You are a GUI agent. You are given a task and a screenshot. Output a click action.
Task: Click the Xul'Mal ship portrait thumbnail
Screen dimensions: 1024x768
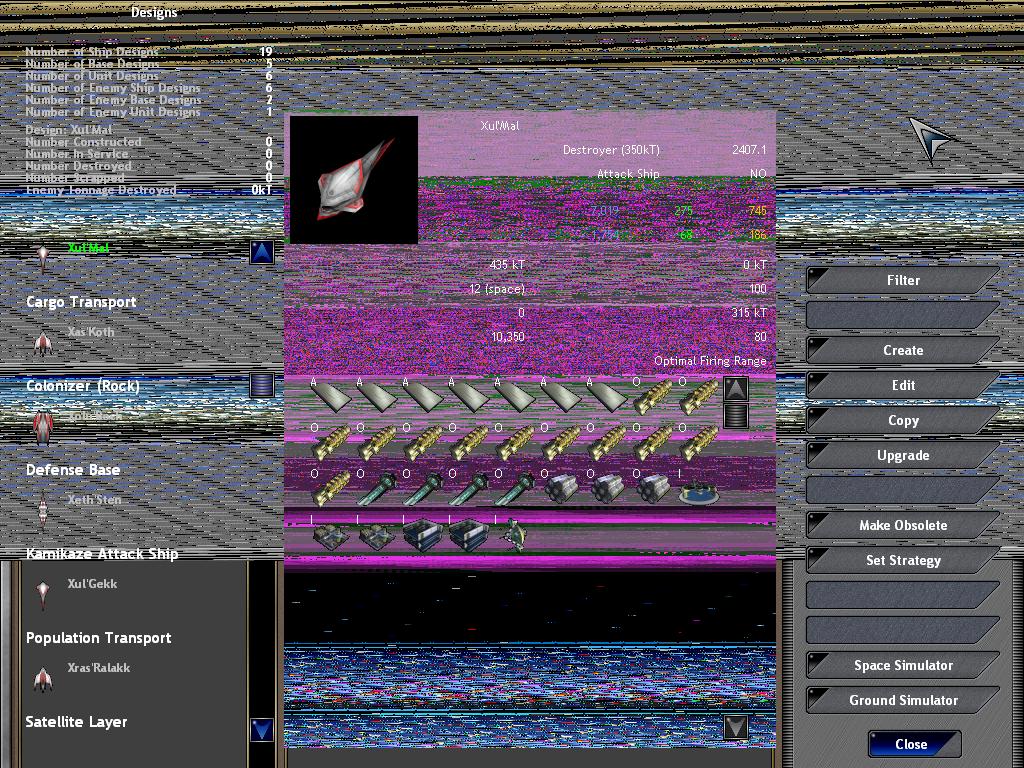coord(353,180)
